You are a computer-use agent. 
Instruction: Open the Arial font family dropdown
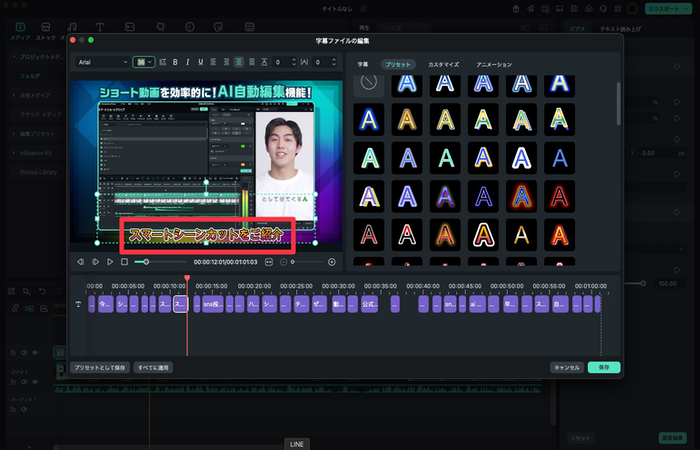click(x=103, y=62)
